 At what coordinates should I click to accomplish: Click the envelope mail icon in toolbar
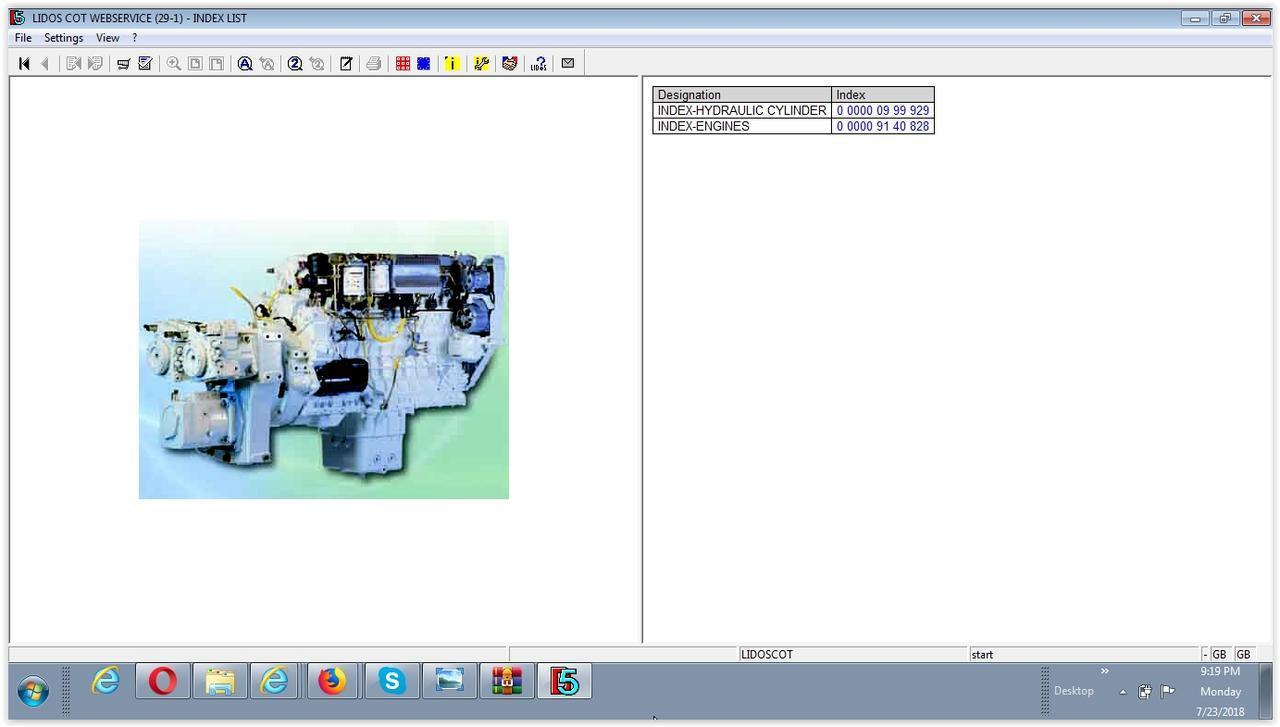(568, 63)
